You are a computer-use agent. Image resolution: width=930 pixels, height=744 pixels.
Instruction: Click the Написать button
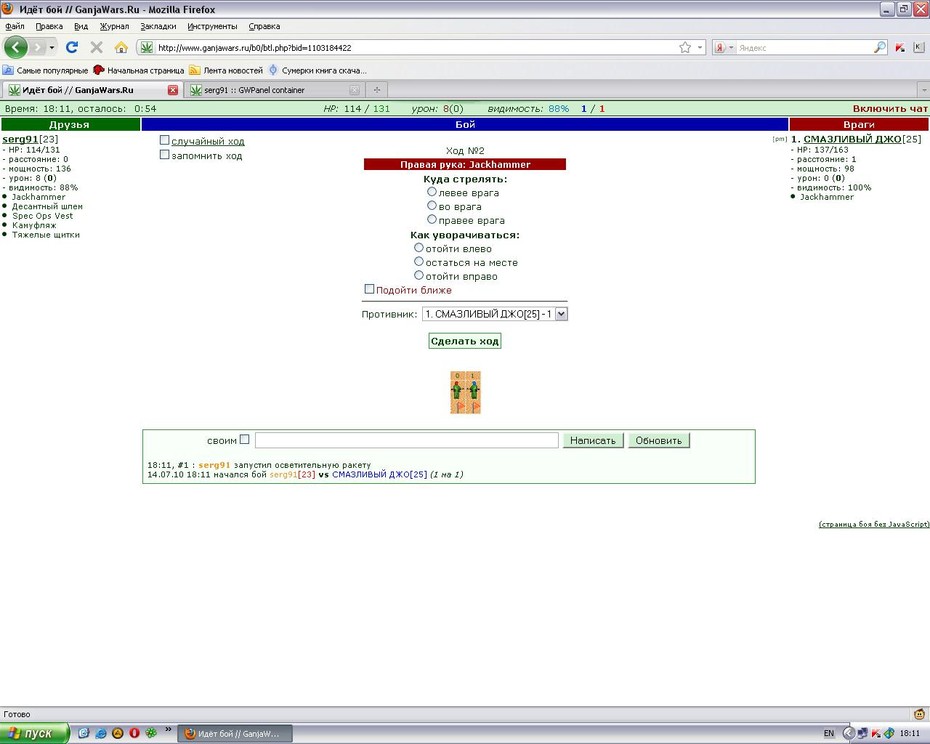(593, 440)
